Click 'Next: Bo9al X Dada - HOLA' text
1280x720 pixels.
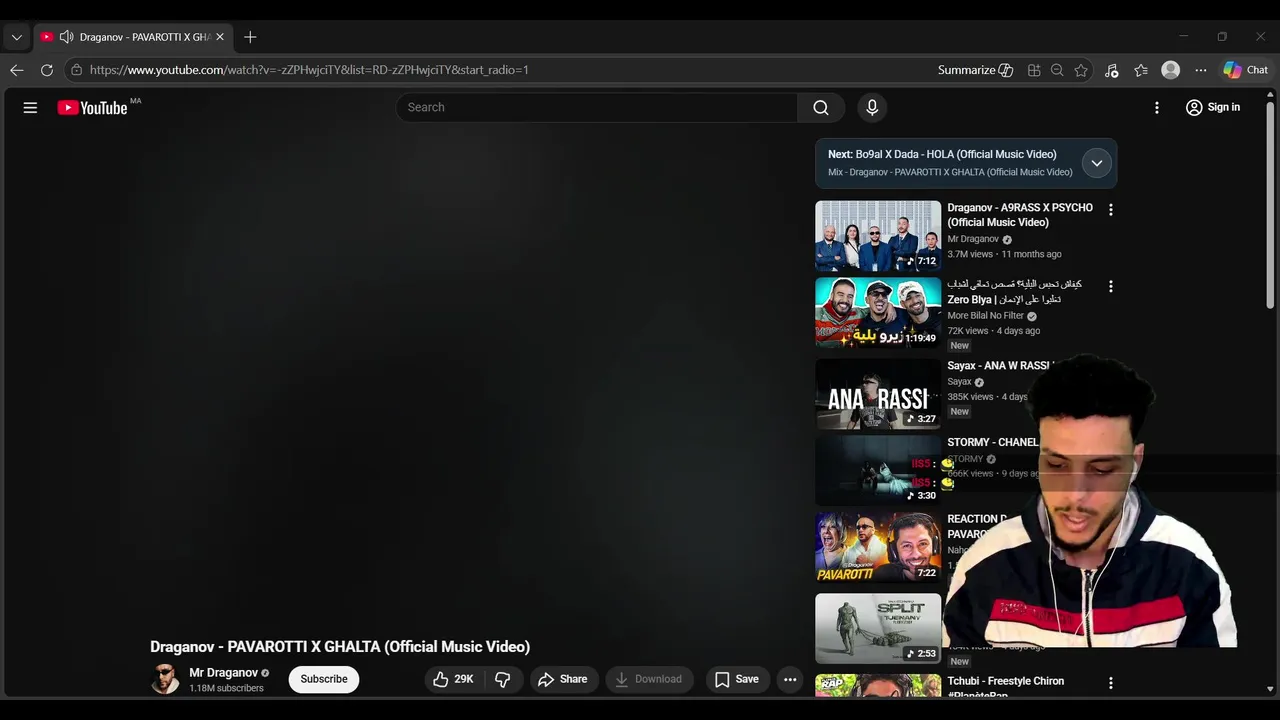click(x=942, y=155)
